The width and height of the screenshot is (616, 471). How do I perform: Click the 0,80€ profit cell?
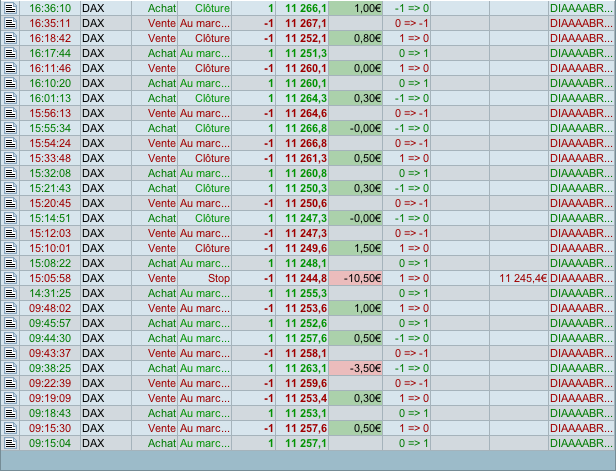(x=356, y=38)
